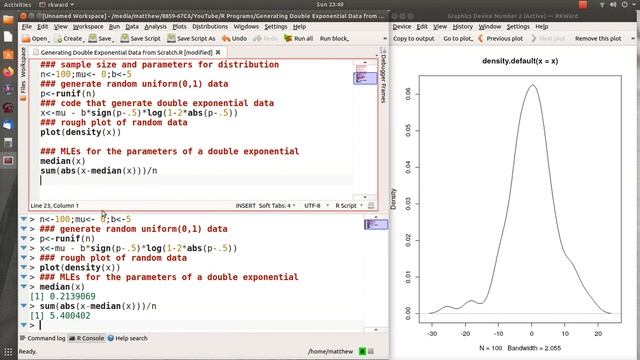Open the Windows menu
Image resolution: width=640 pixels, height=360 pixels.
[246, 27]
